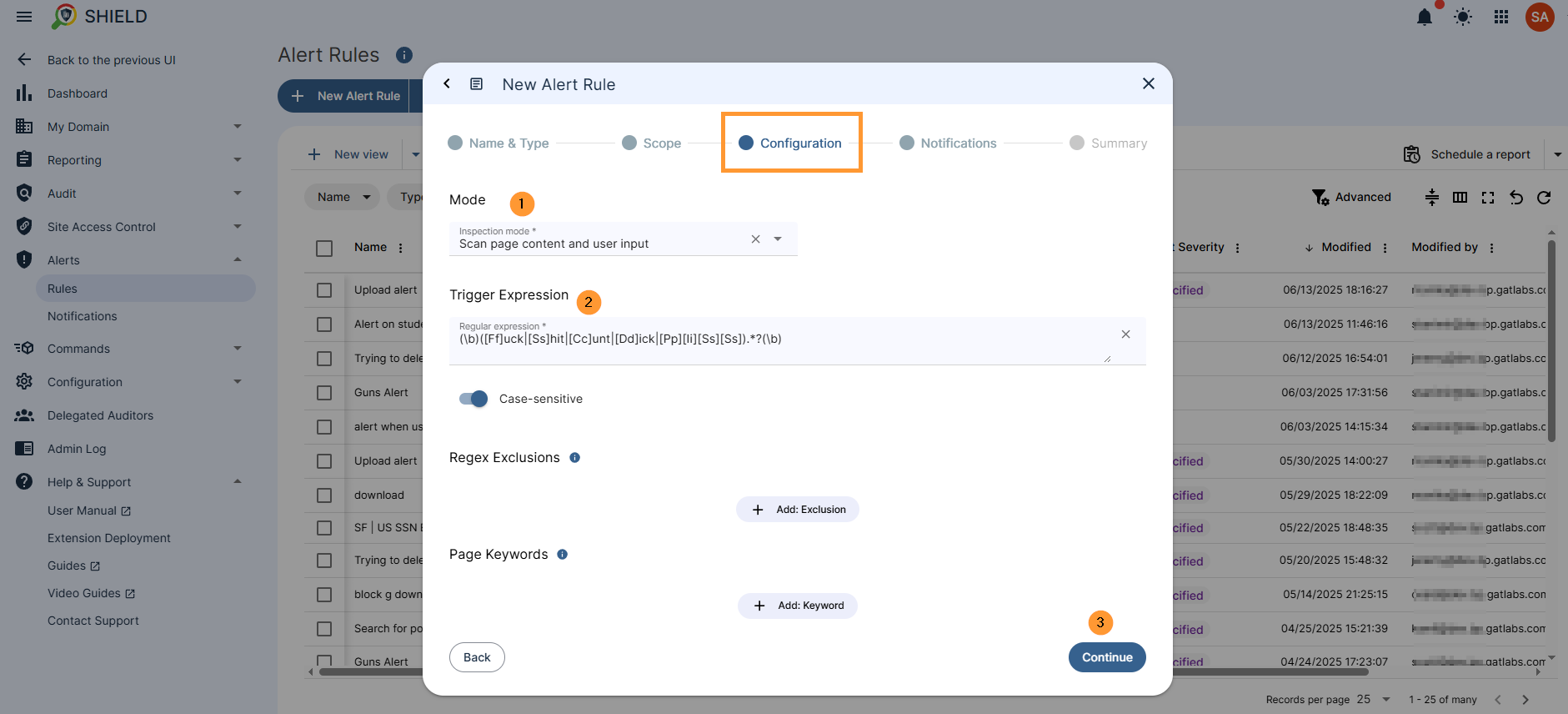Toggle the light/dark theme icon
The width and height of the screenshot is (1568, 714).
1463,17
